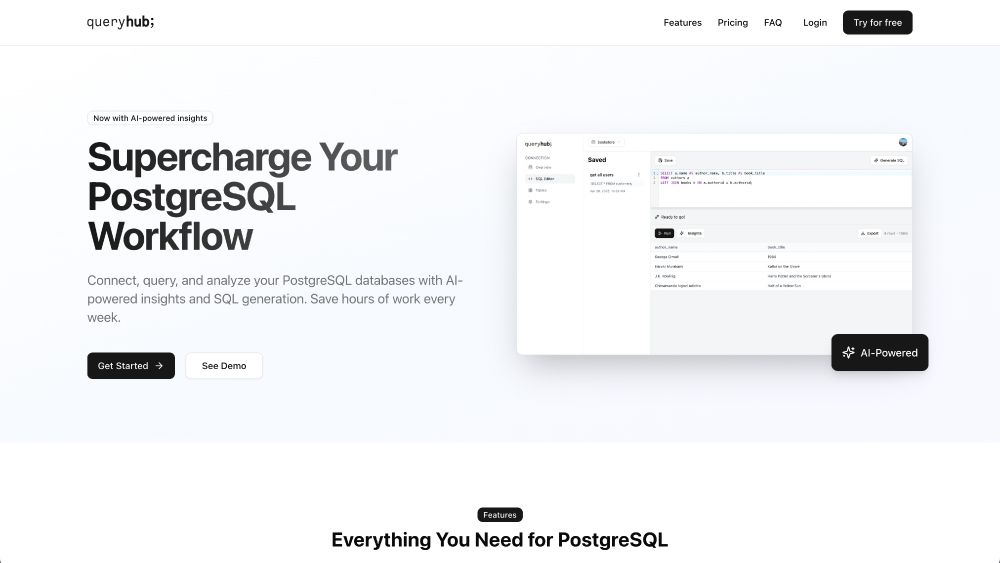Click the Get Started button
The image size is (1000, 563).
pyautogui.click(x=131, y=365)
